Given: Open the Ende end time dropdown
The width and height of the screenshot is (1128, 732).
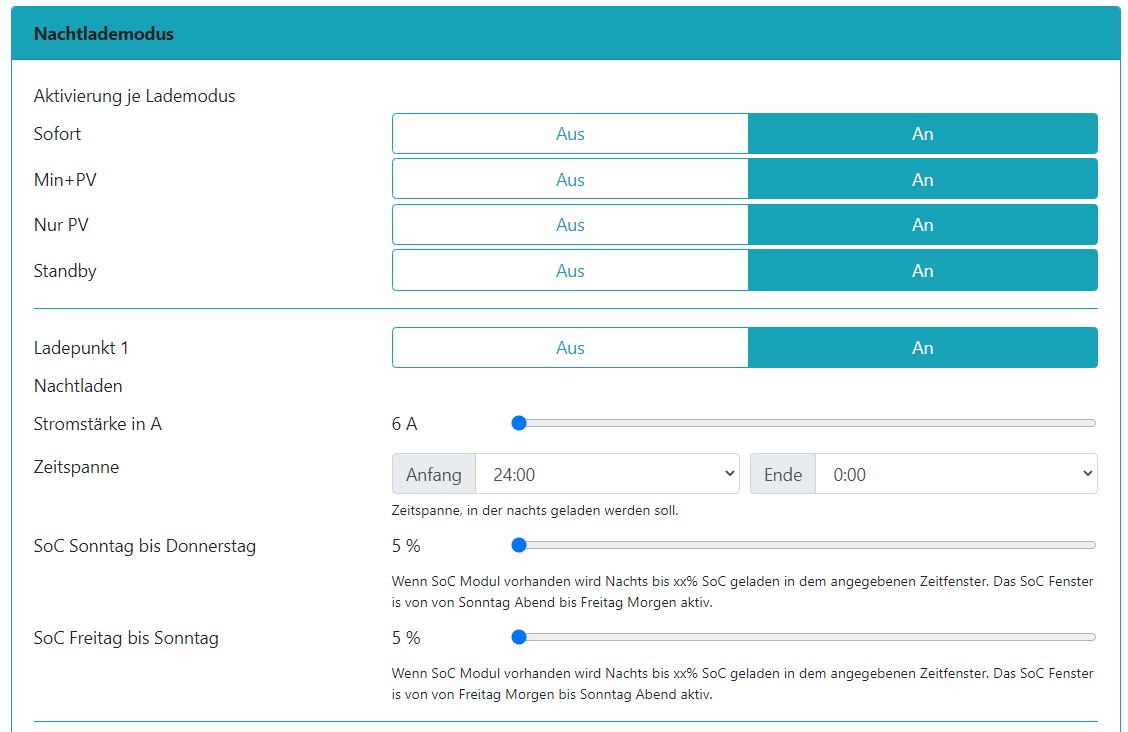Looking at the screenshot, I should 956,475.
